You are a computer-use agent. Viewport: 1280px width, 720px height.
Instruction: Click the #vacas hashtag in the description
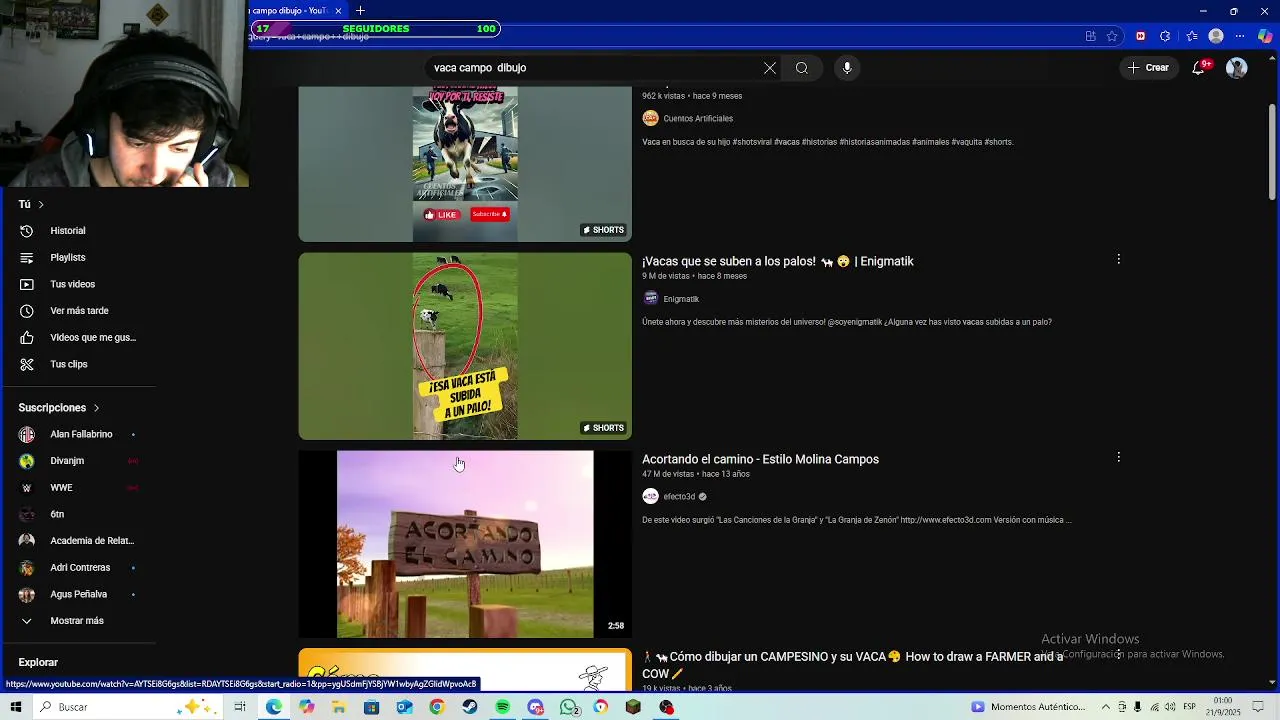click(x=787, y=142)
